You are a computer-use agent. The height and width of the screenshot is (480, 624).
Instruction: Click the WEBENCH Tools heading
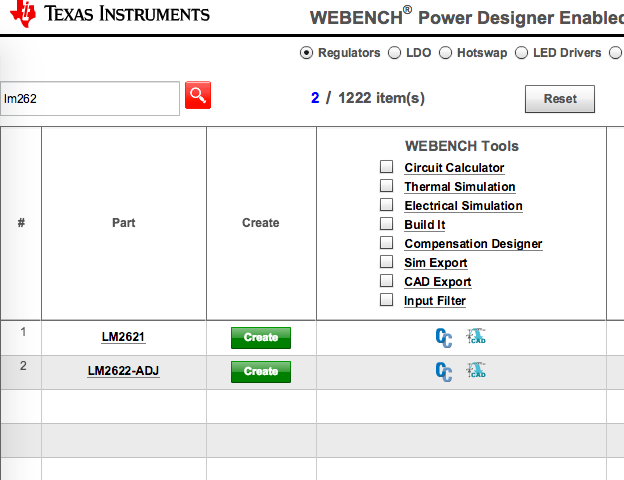click(462, 146)
